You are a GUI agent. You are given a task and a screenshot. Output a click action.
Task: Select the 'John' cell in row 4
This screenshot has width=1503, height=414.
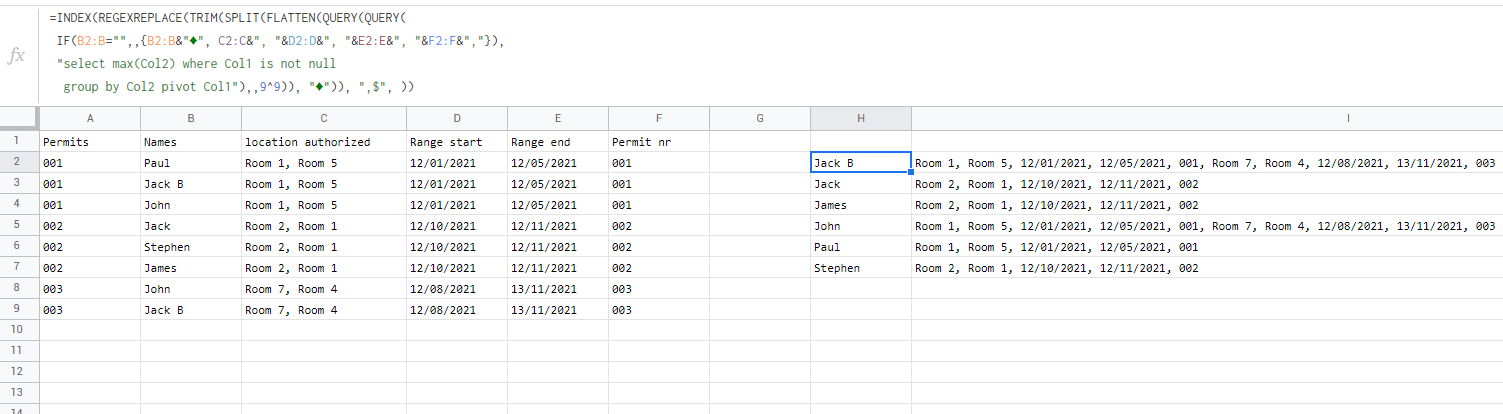click(191, 204)
